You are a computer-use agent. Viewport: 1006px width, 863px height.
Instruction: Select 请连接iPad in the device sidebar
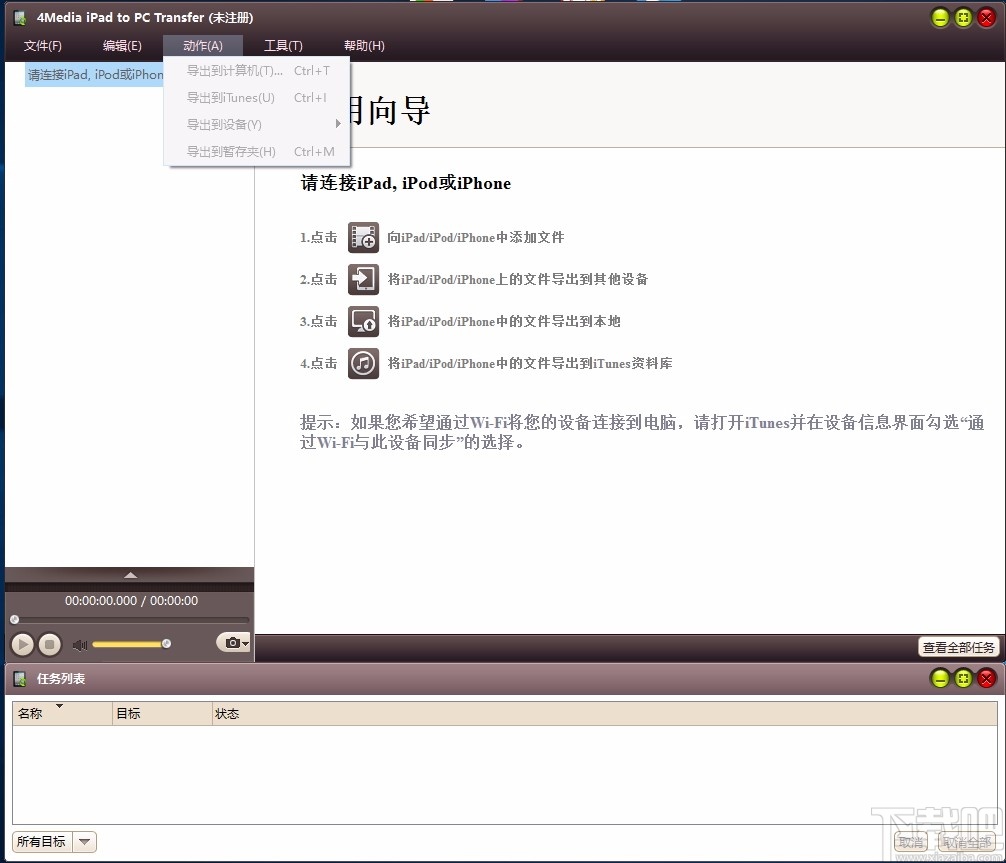95,74
